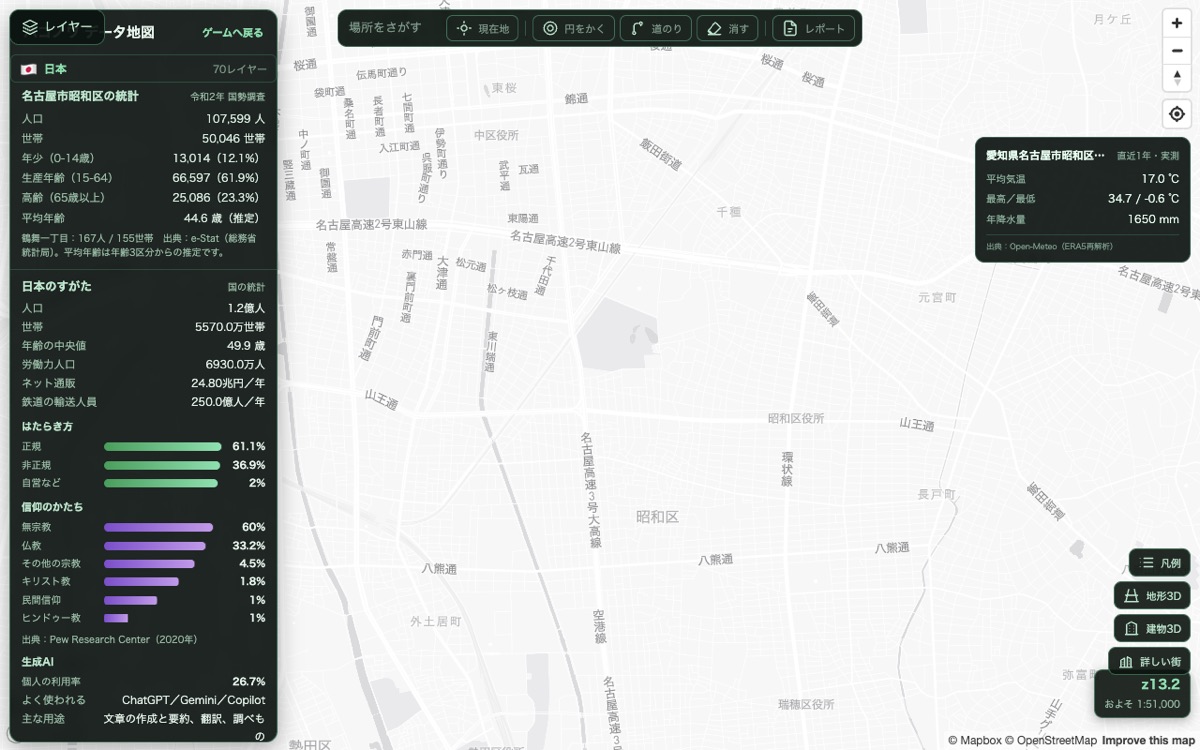Image resolution: width=1200 pixels, height=750 pixels.
Task: Click the 名古屋市昭和区の統計 heading
Action: (80, 96)
